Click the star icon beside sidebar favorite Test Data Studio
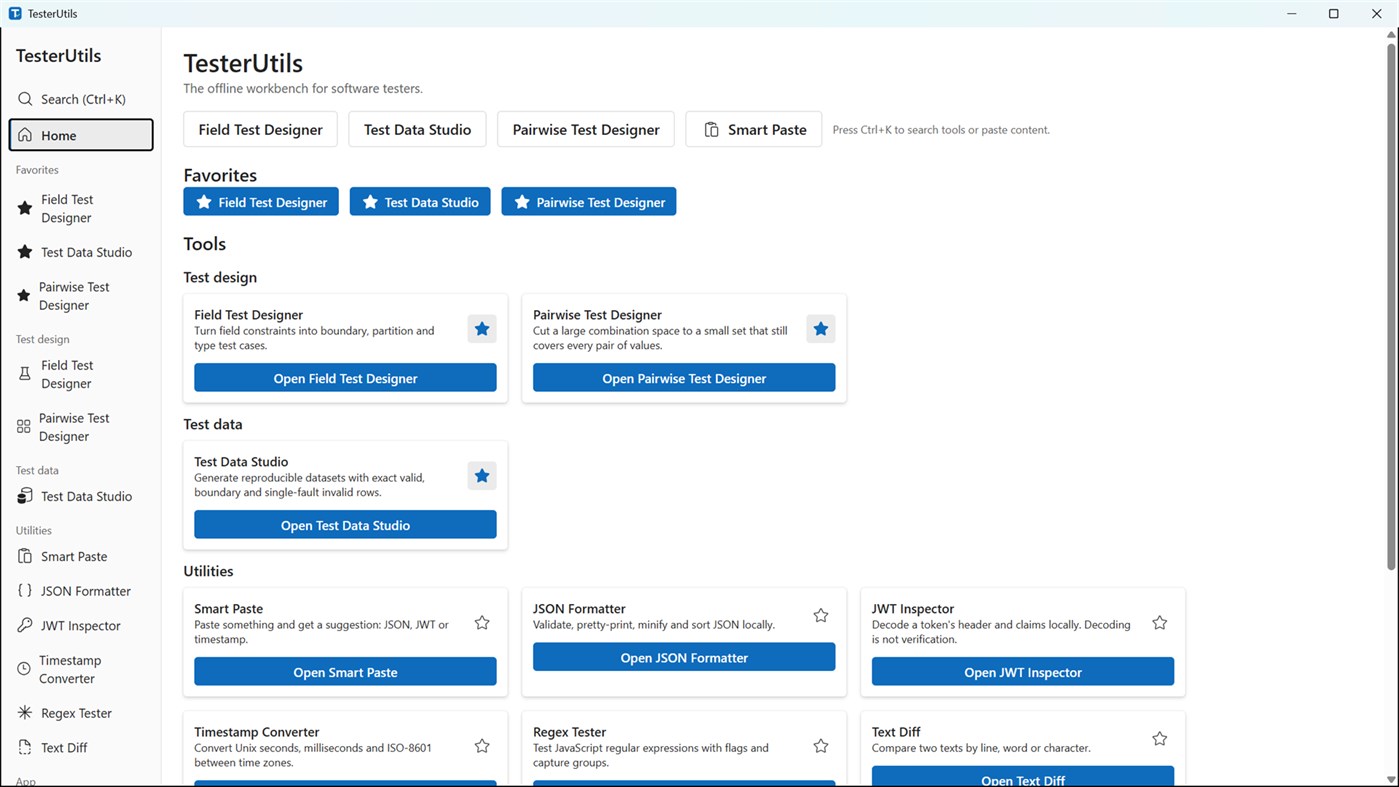Screen dimensions: 1399x787 [x=25, y=252]
